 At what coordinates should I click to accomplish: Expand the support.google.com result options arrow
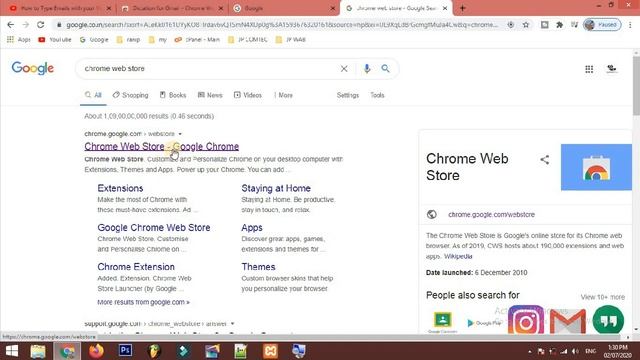pos(232,324)
